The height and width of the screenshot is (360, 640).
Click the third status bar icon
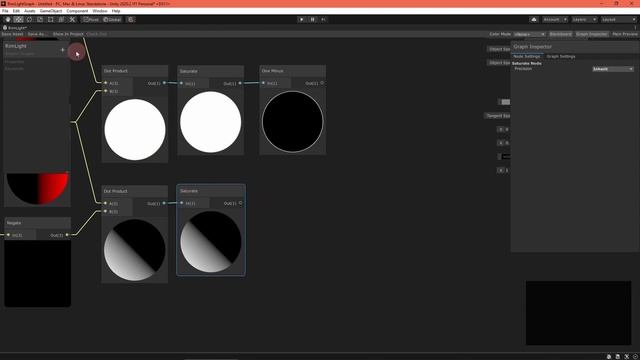click(627, 357)
